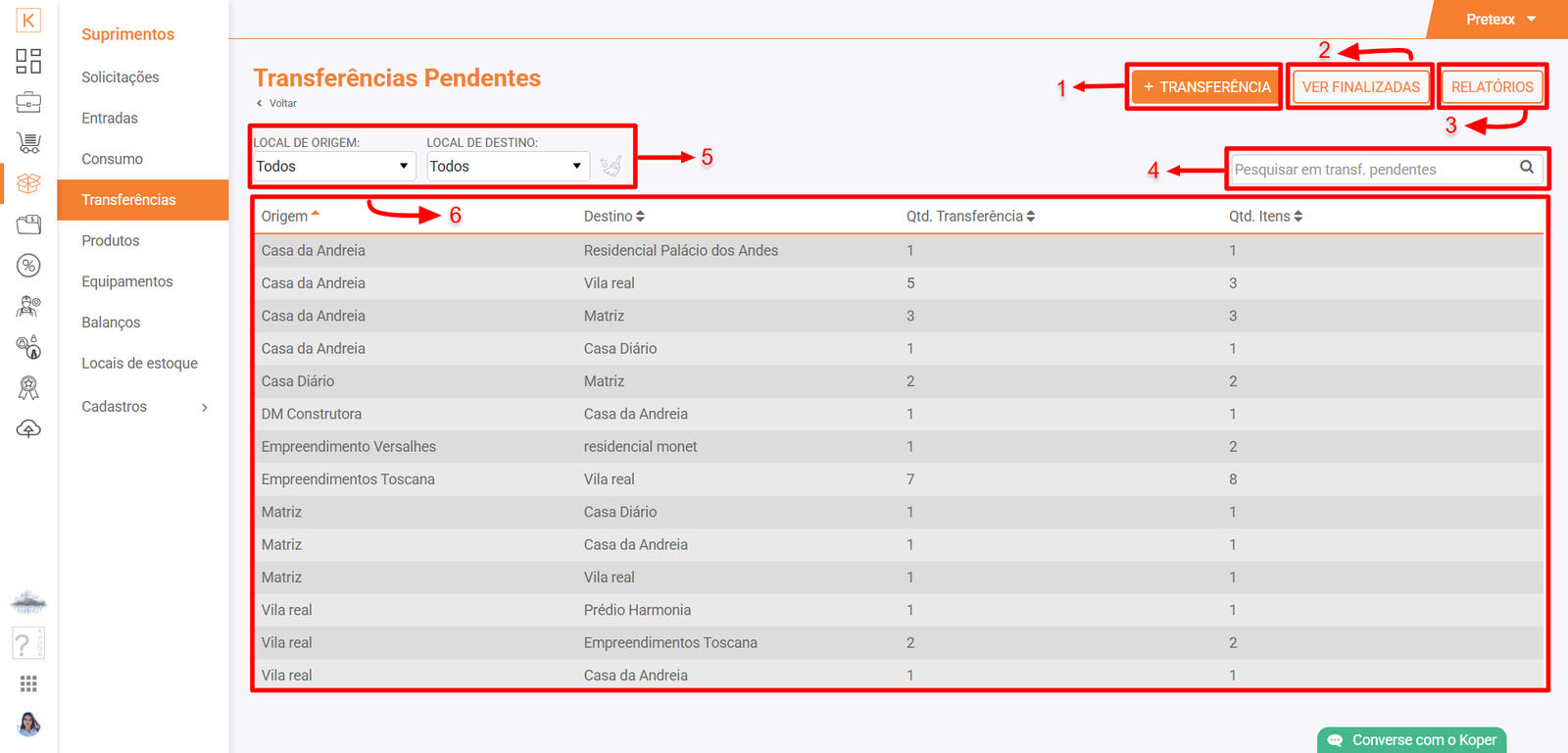The width and height of the screenshot is (1568, 753).
Task: Click the user avatar photo
Action: 28,724
